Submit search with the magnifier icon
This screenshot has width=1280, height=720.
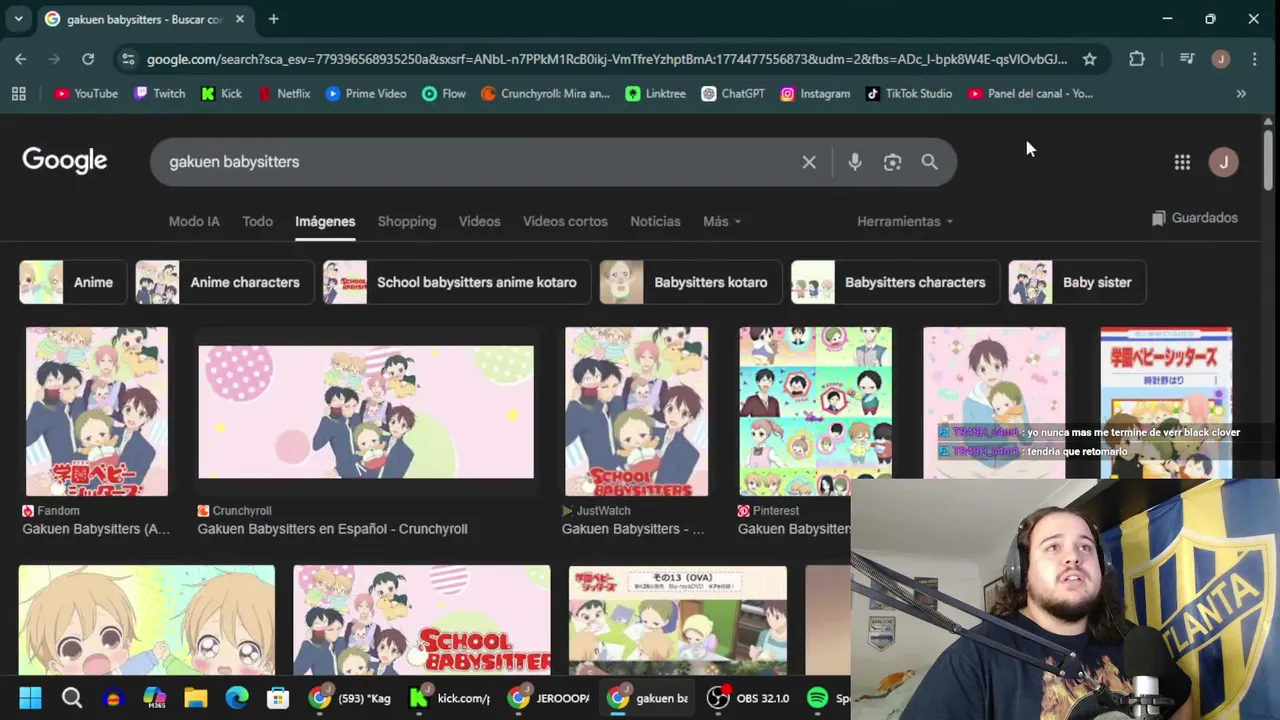pos(930,162)
